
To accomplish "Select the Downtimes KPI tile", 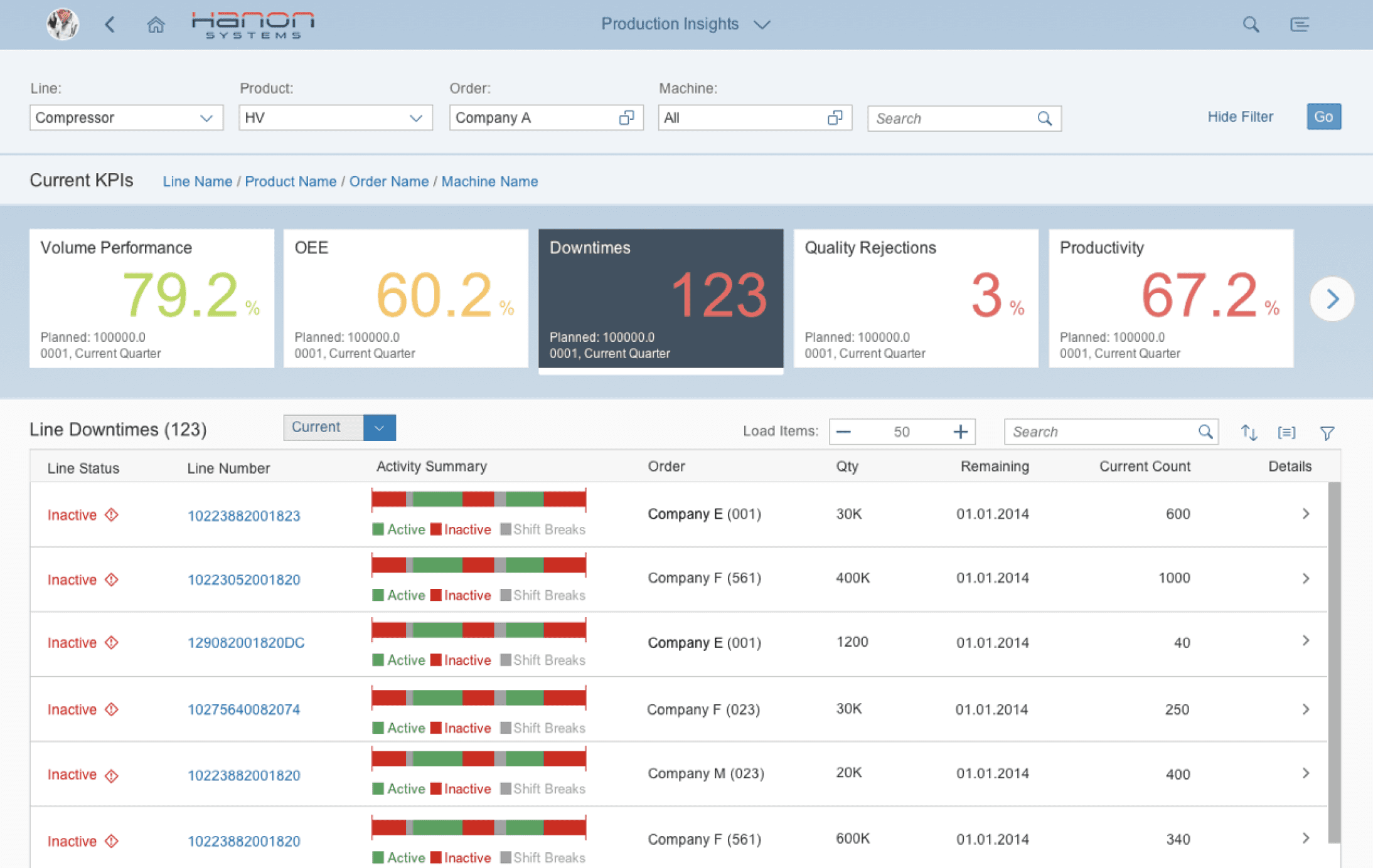I will click(660, 299).
